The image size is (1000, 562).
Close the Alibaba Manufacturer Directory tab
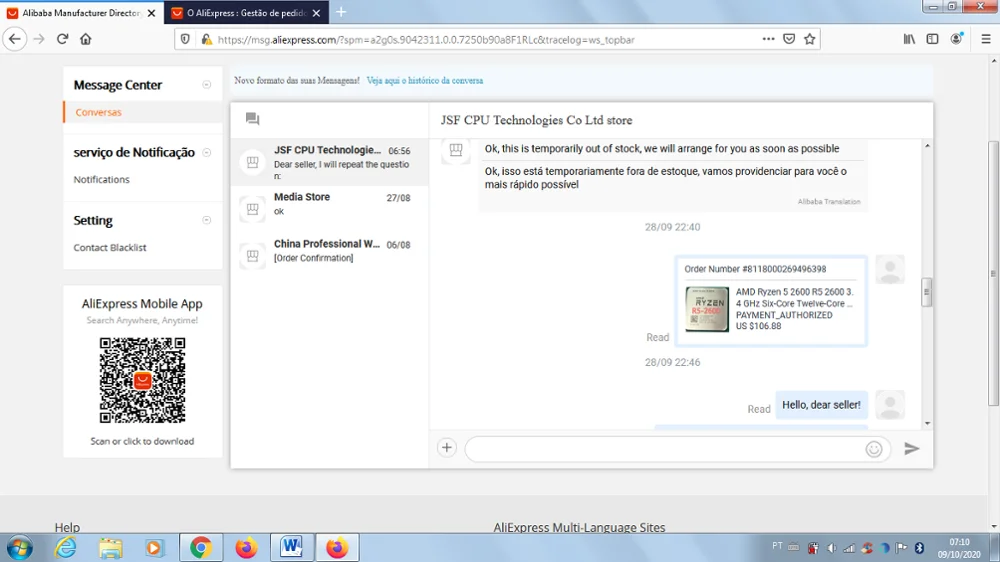point(151,13)
